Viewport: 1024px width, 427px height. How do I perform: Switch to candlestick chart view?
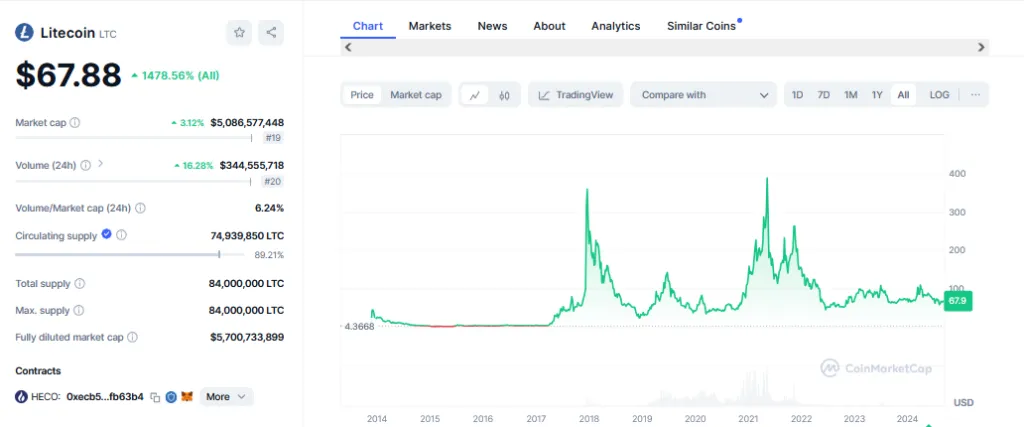click(504, 95)
